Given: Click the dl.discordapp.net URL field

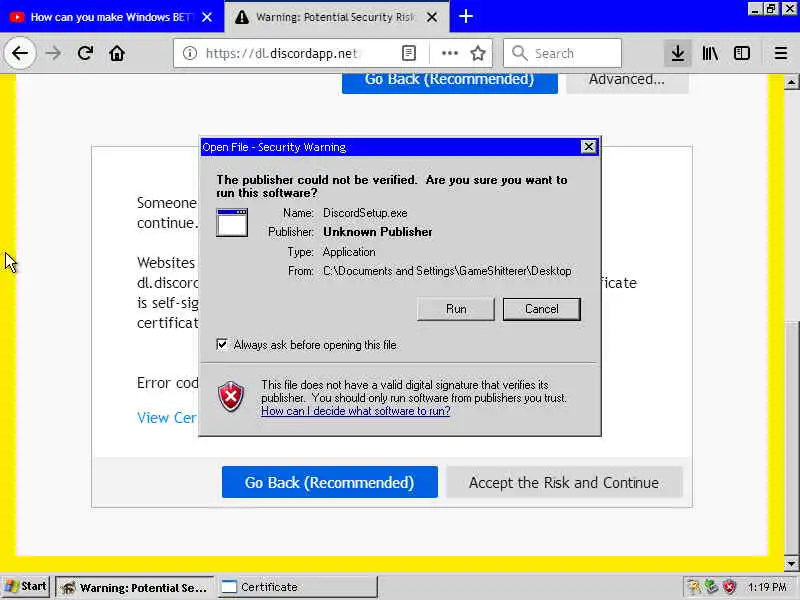Looking at the screenshot, I should pyautogui.click(x=282, y=53).
